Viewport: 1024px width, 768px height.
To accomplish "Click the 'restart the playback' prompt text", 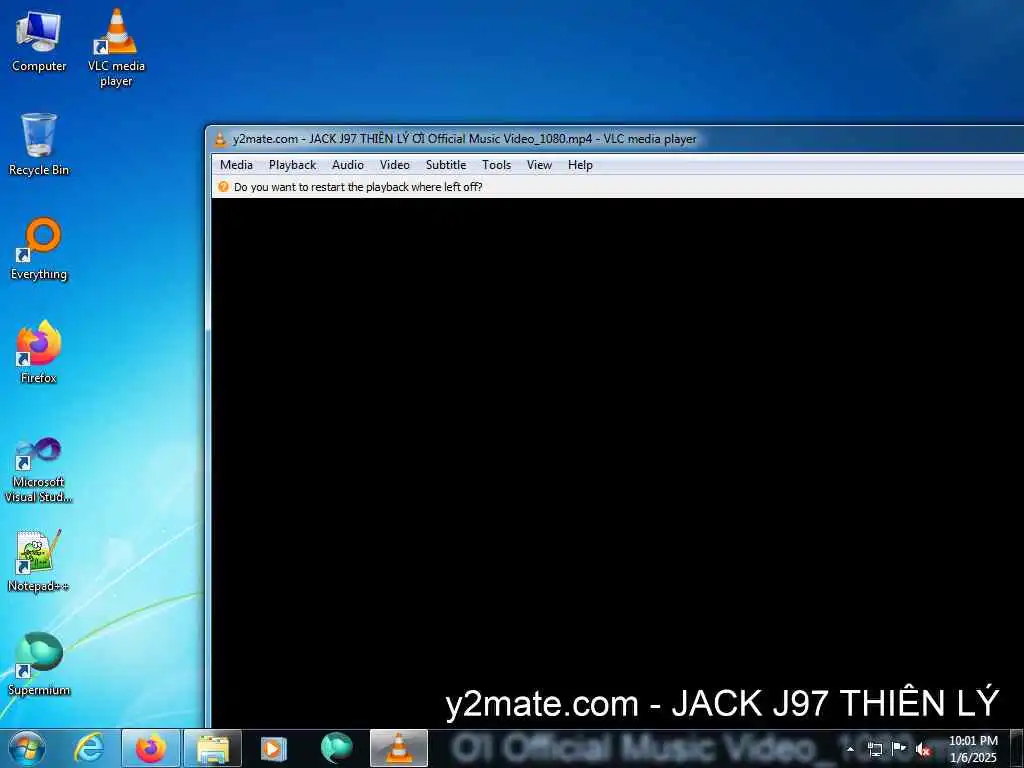I will (x=358, y=187).
